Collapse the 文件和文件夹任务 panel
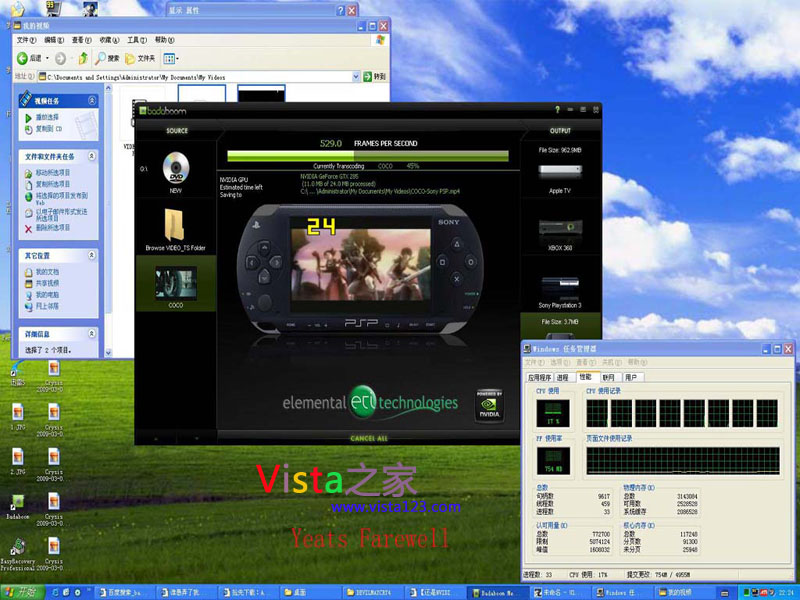The height and width of the screenshot is (600, 800). [92, 156]
